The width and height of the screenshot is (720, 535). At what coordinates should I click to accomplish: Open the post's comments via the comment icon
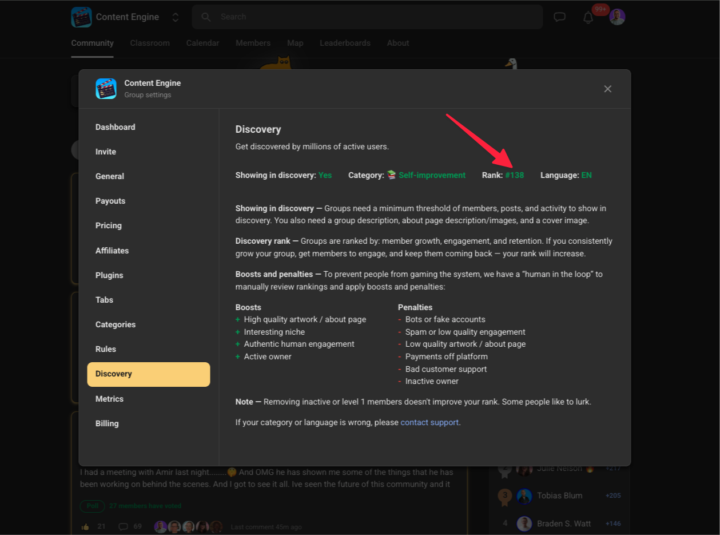[x=123, y=526]
